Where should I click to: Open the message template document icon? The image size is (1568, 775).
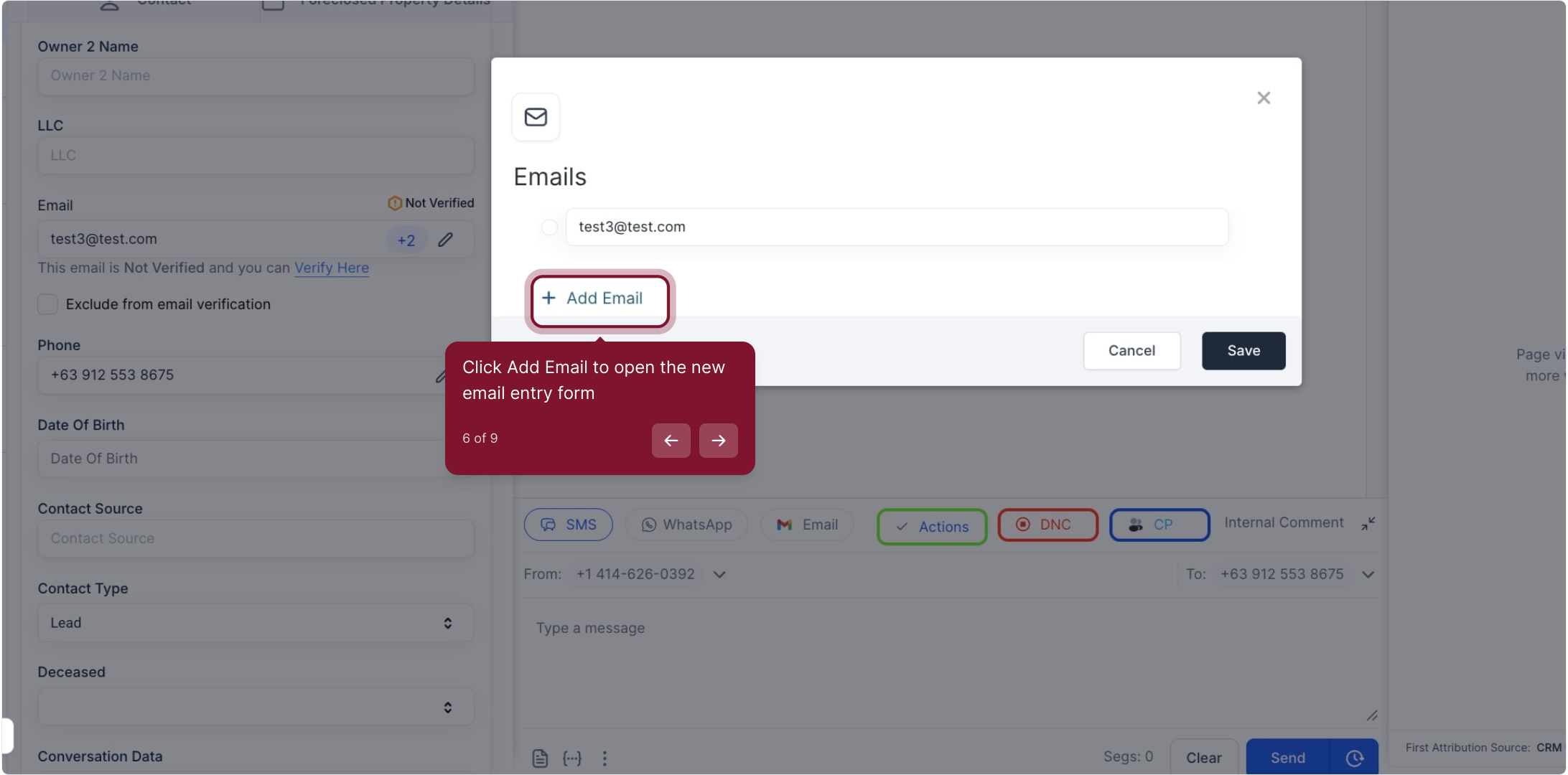[540, 758]
